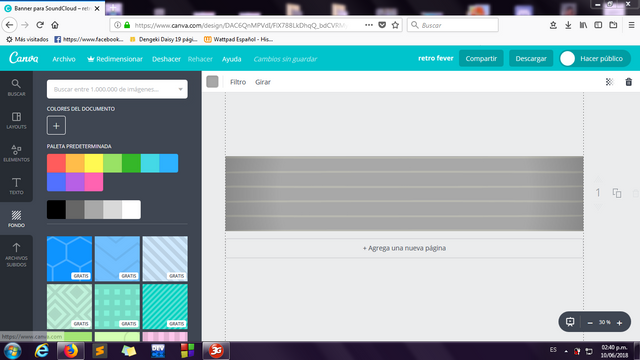Click Deshacer to undo
Viewport: 640px width, 360px height.
click(x=166, y=59)
